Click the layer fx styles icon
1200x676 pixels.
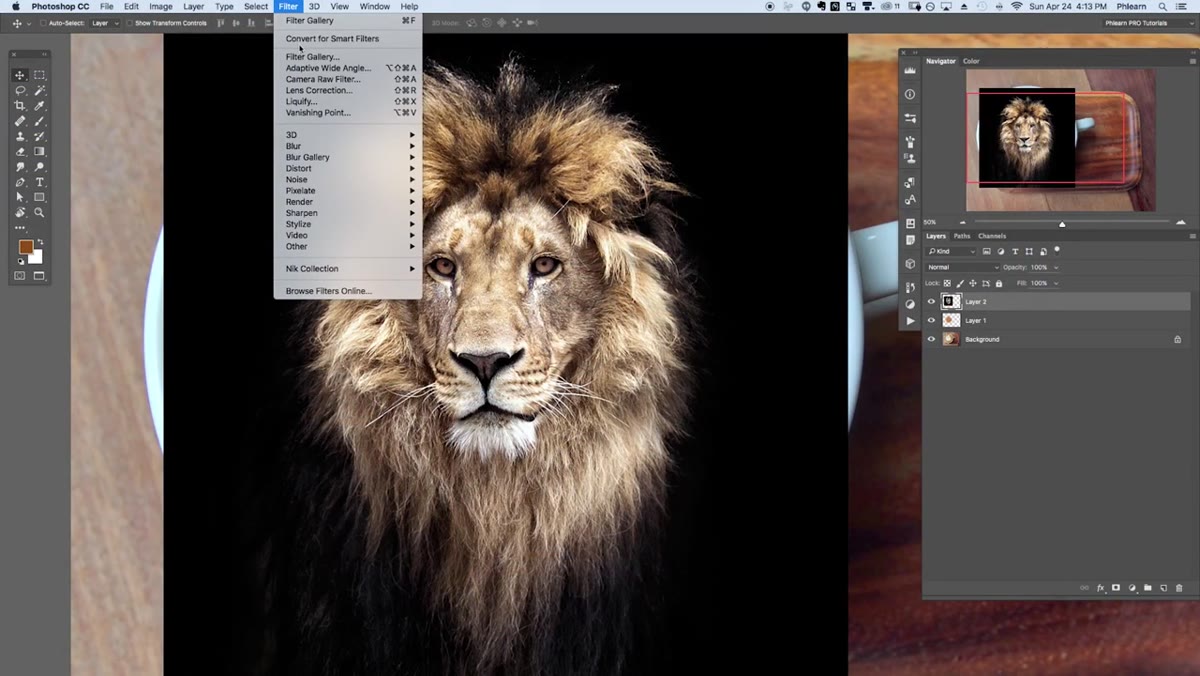[1100, 588]
